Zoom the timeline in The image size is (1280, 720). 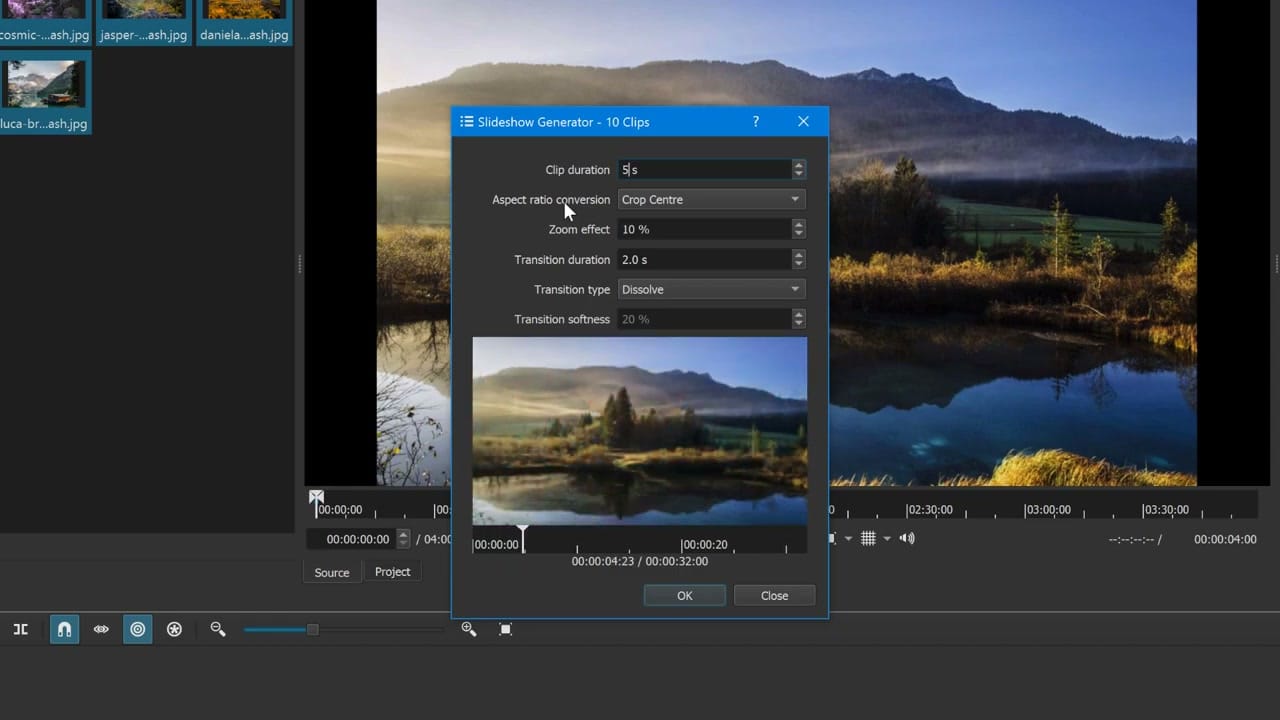[468, 629]
